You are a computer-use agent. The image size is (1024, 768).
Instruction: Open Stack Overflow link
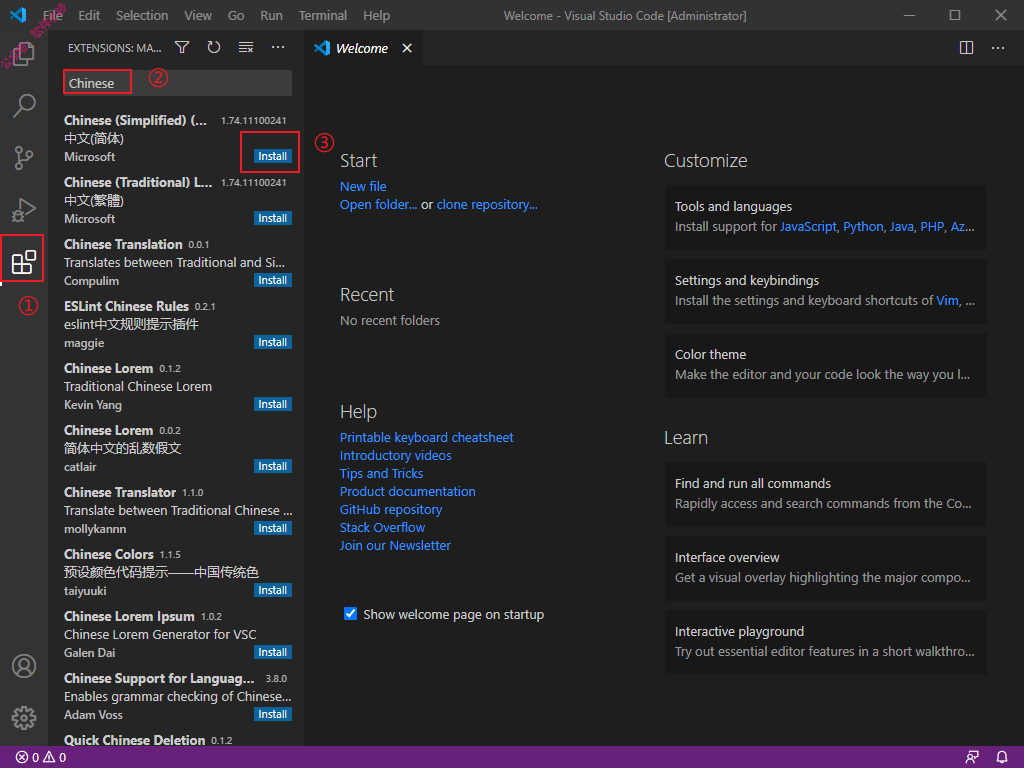(382, 528)
